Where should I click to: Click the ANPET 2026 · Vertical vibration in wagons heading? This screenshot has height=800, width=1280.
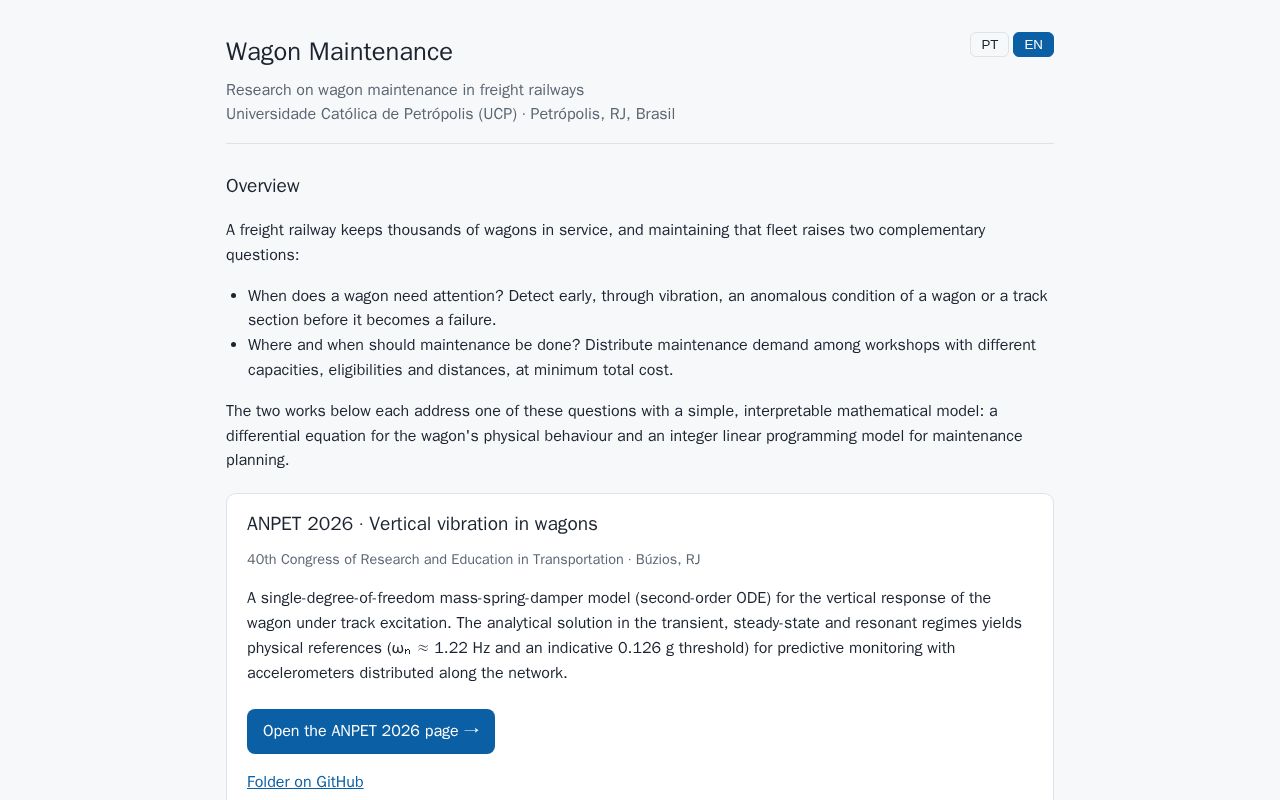point(422,524)
